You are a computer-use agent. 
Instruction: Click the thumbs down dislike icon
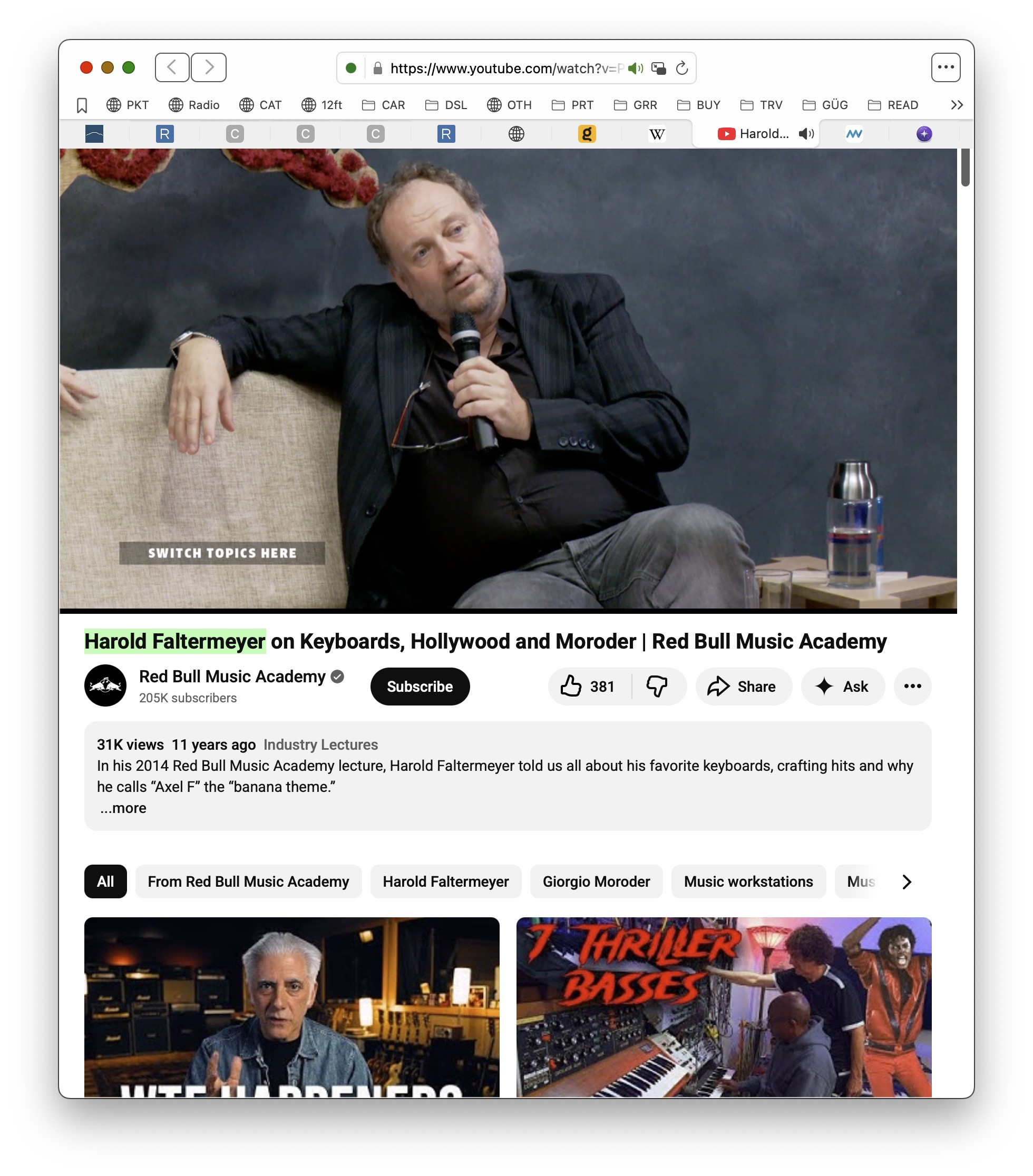[657, 687]
